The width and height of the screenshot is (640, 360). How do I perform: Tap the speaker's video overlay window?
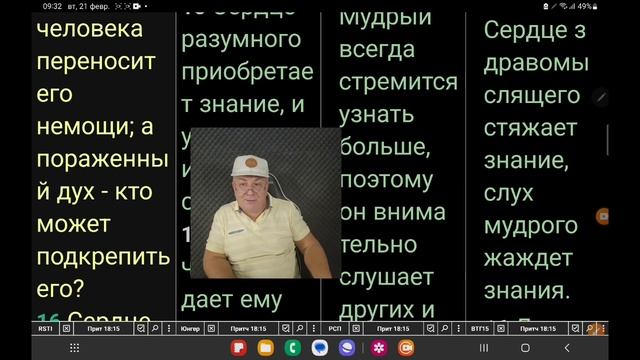tap(266, 203)
